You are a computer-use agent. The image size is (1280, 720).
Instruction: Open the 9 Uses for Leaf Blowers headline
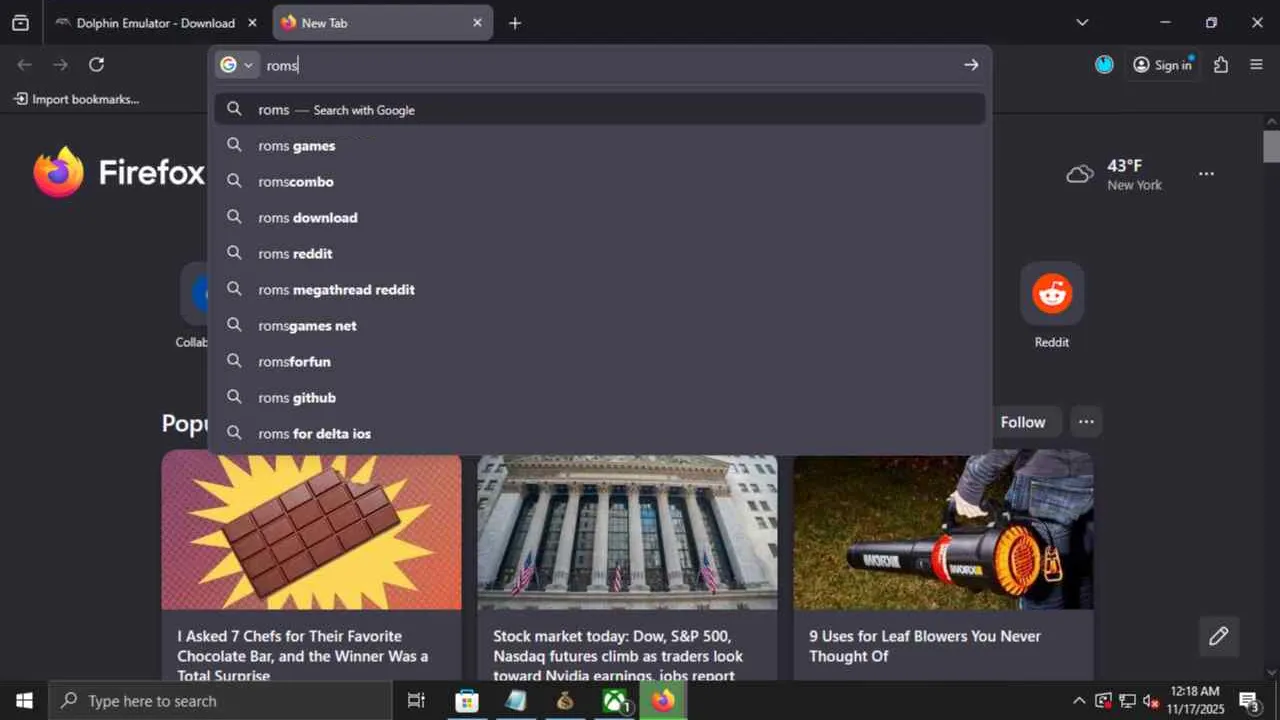[x=925, y=646]
